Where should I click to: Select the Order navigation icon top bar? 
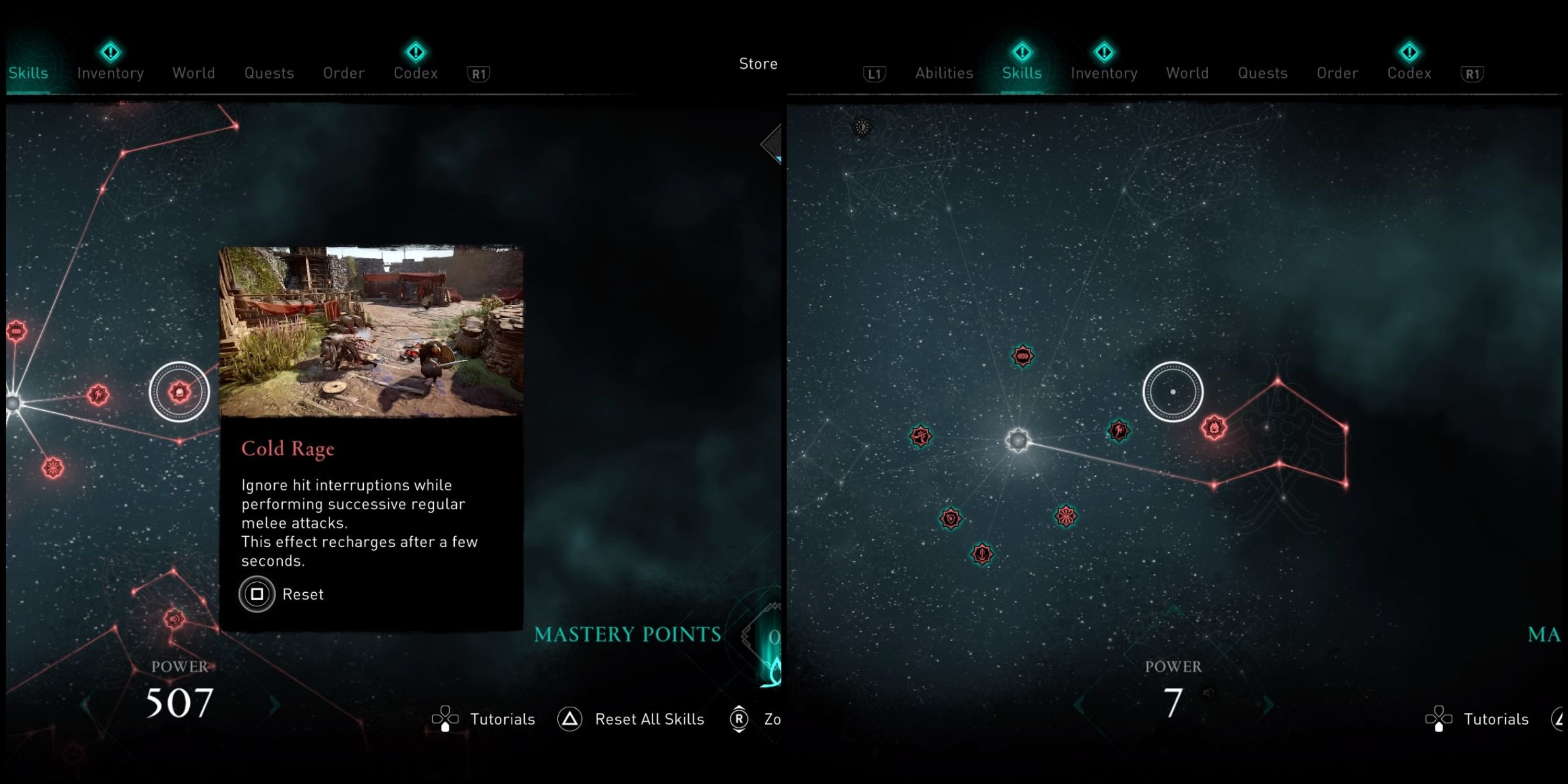[x=343, y=72]
